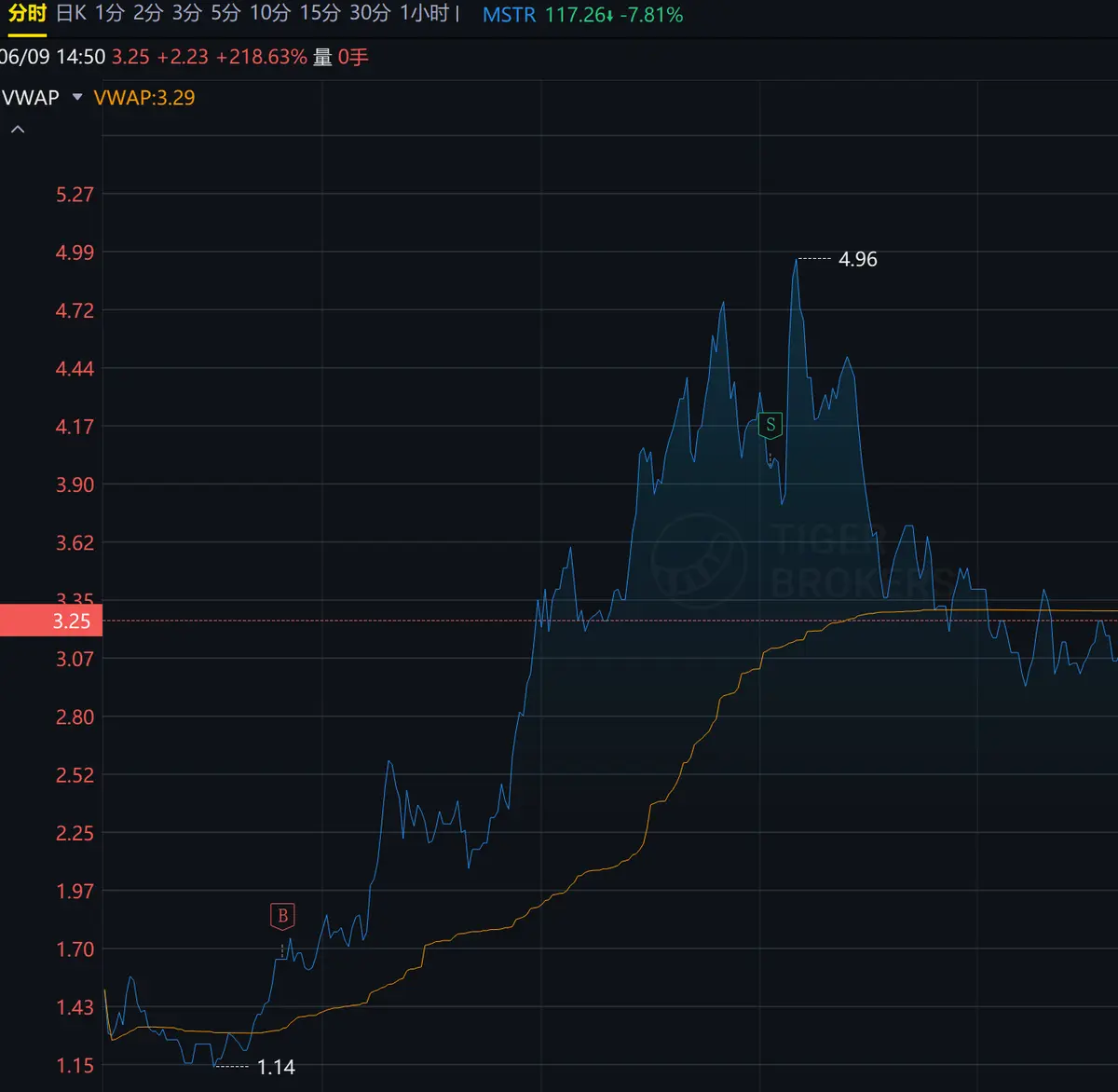Image resolution: width=1118 pixels, height=1092 pixels.
Task: Click the 2.80 price axis label
Action: point(75,717)
